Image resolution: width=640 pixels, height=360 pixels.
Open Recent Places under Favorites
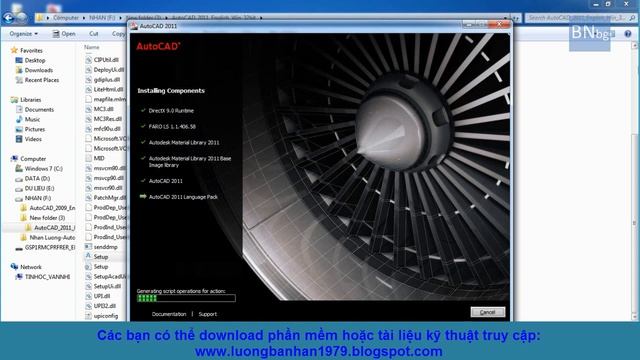(x=42, y=80)
